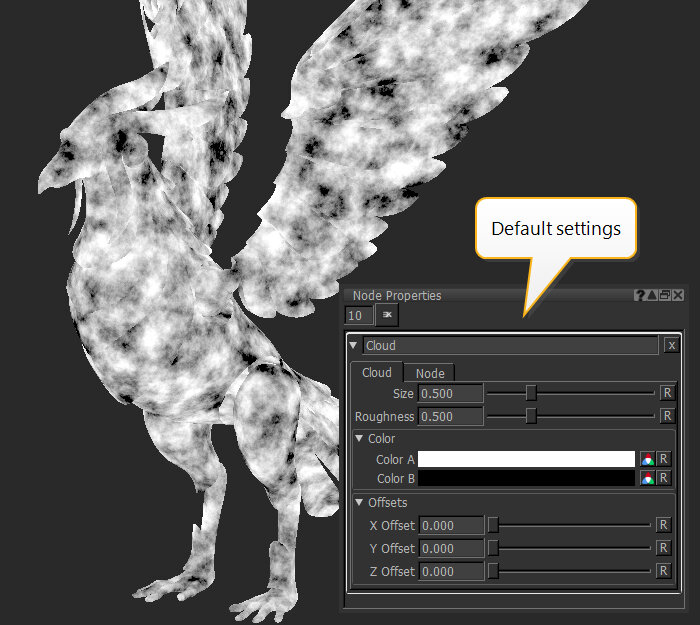Screen dimensions: 700x625
Task: Click the Roughness value field
Action: coord(450,416)
